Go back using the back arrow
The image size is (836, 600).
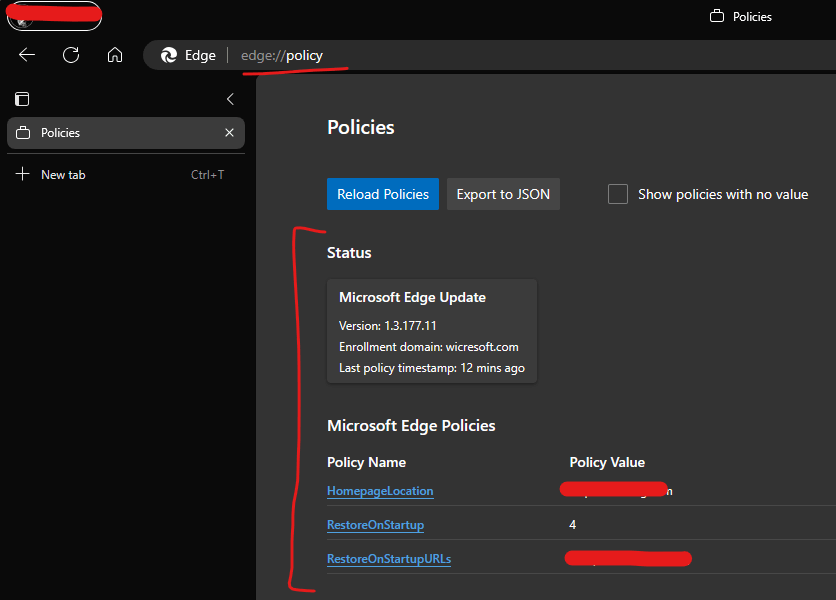pyautogui.click(x=27, y=55)
